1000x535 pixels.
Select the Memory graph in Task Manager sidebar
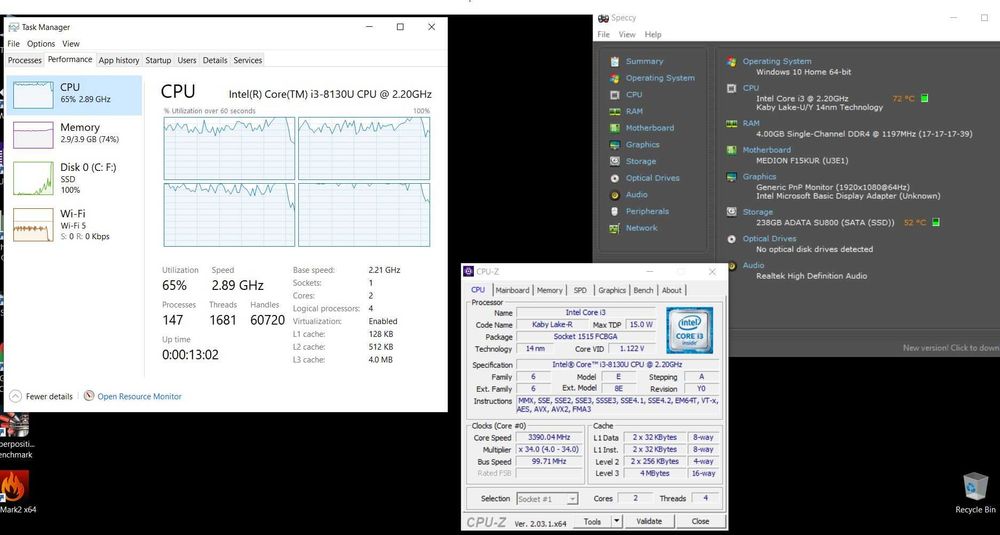(x=33, y=135)
